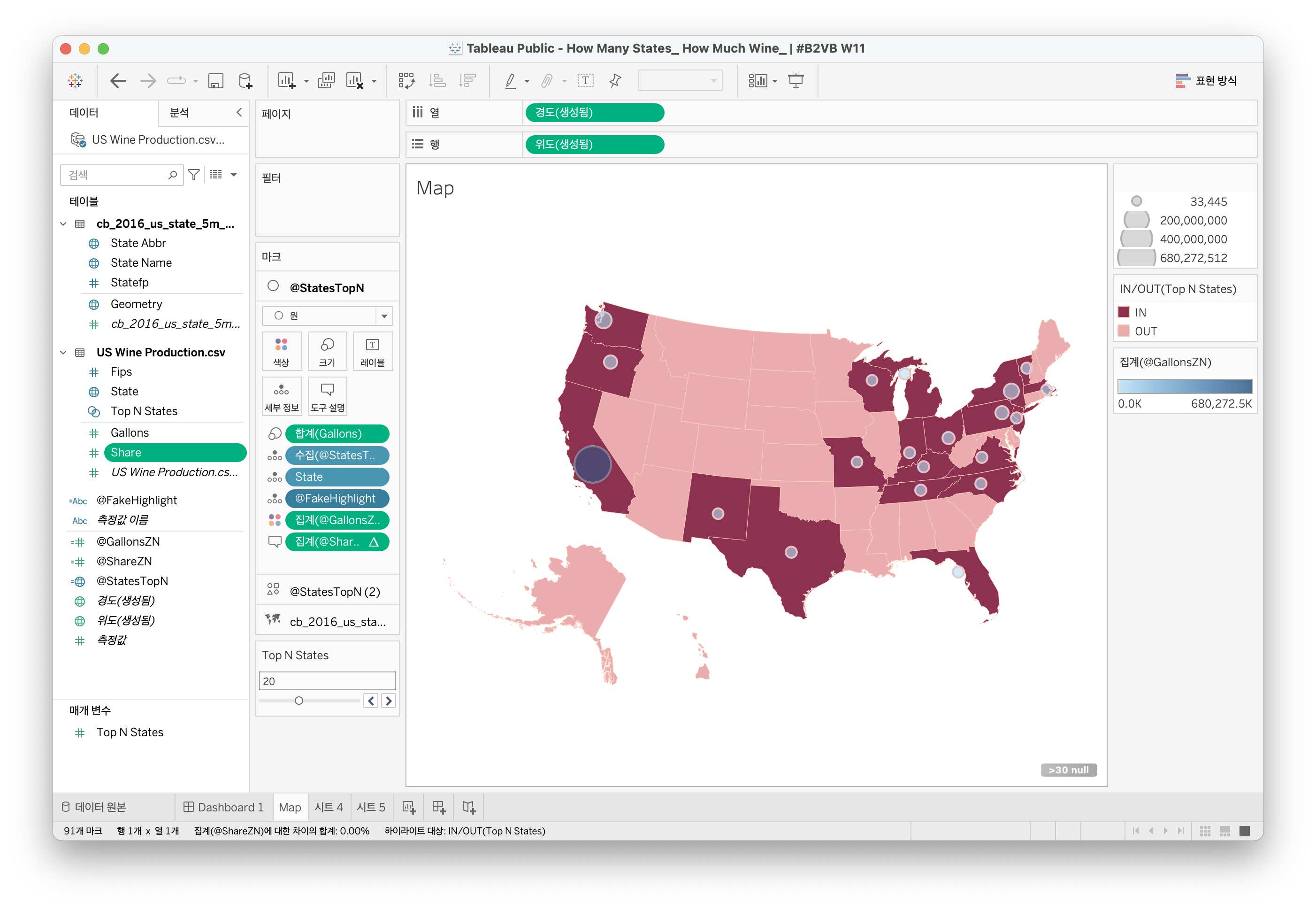Click the Top N States value field
The image size is (1316, 910).
click(327, 681)
